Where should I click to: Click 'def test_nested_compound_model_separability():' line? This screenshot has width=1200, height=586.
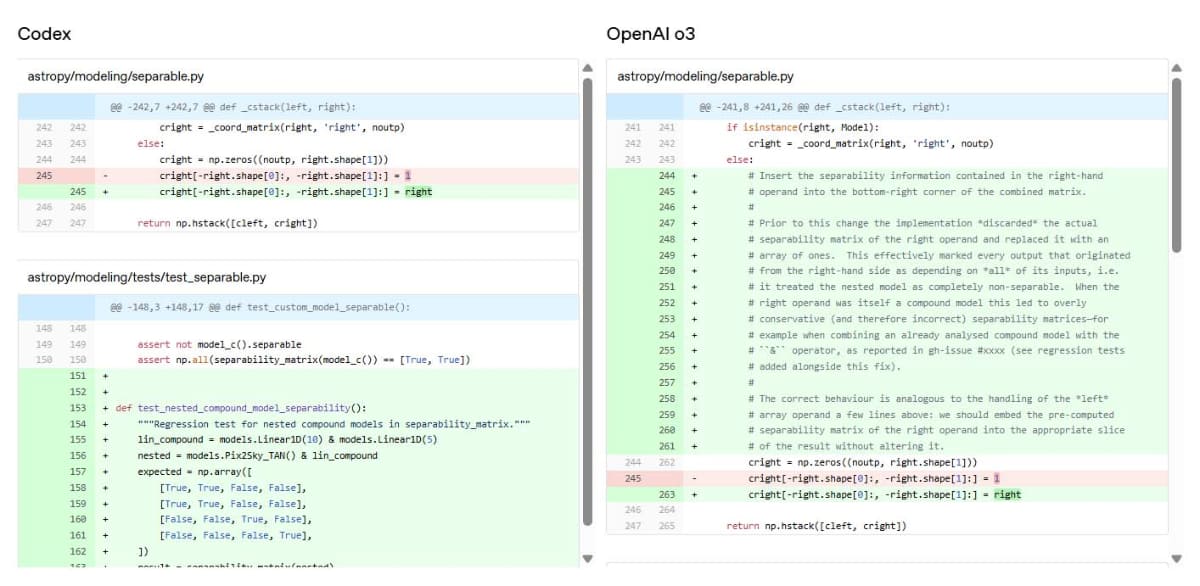point(240,408)
